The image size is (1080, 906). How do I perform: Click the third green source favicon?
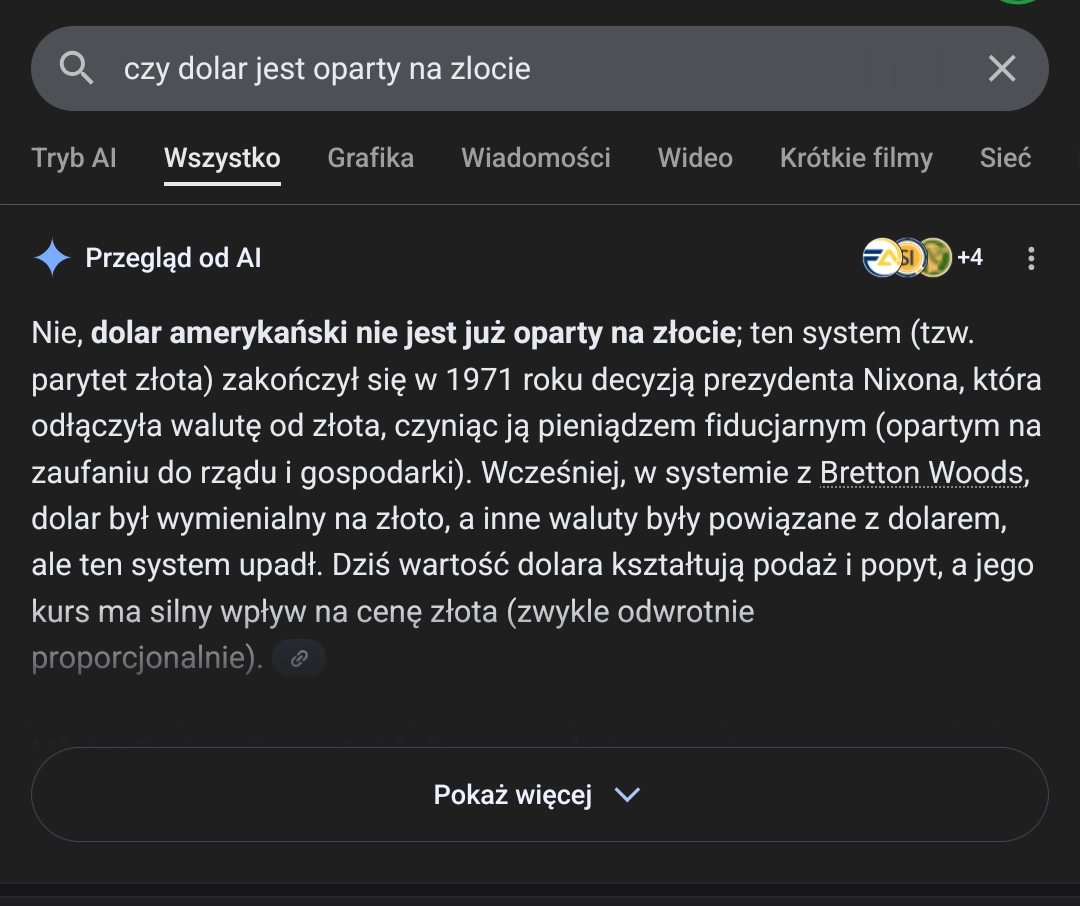tap(933, 258)
